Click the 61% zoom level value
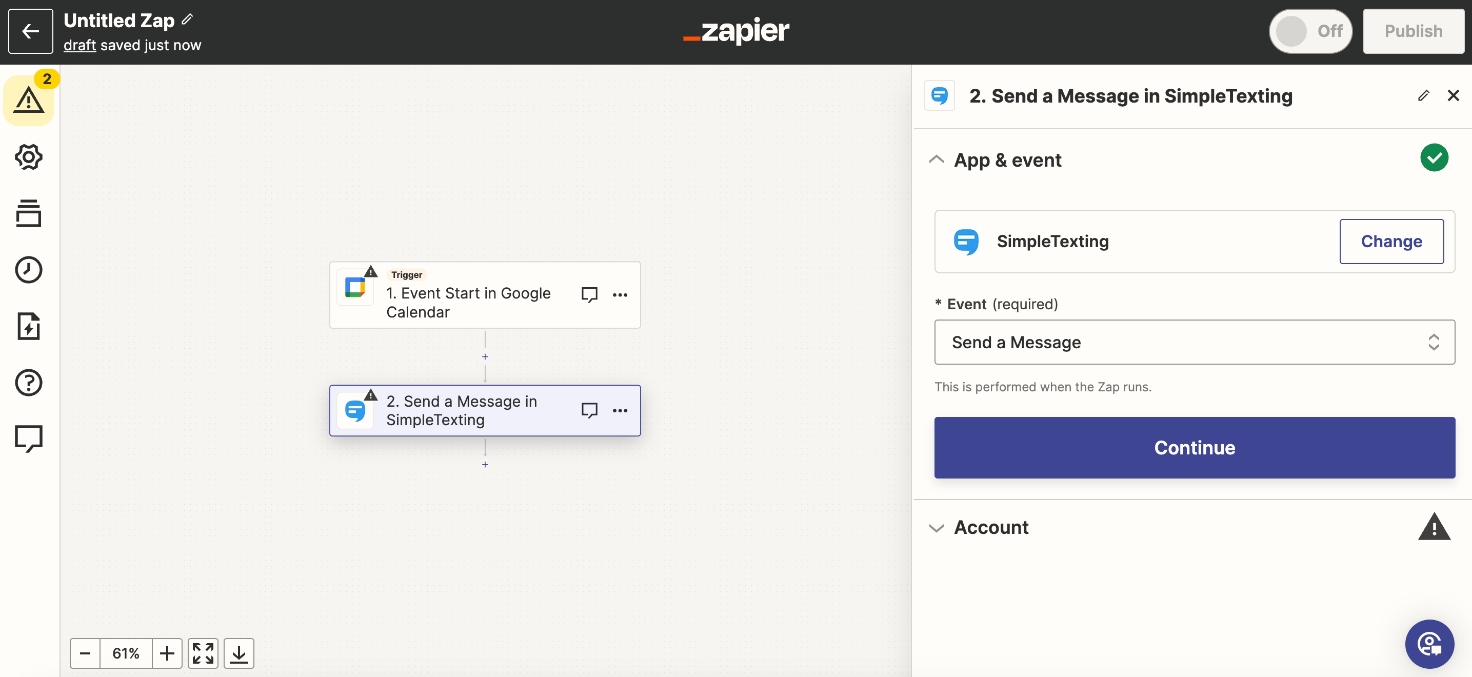 click(126, 654)
